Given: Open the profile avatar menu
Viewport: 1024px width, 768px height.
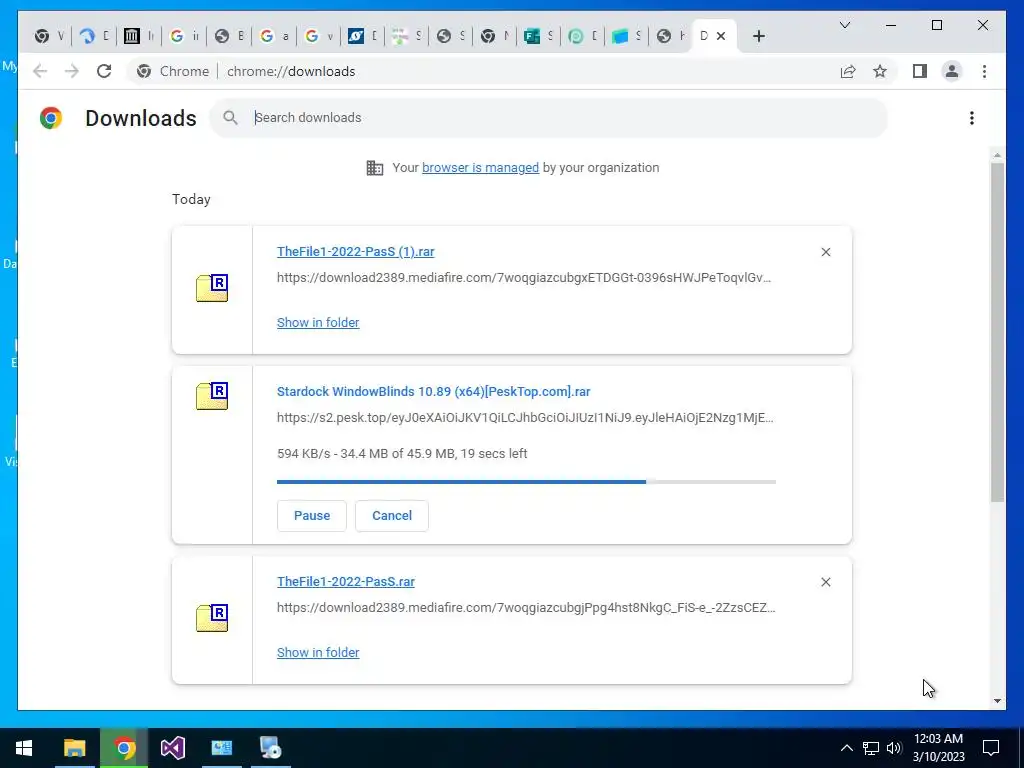Looking at the screenshot, I should pos(952,71).
